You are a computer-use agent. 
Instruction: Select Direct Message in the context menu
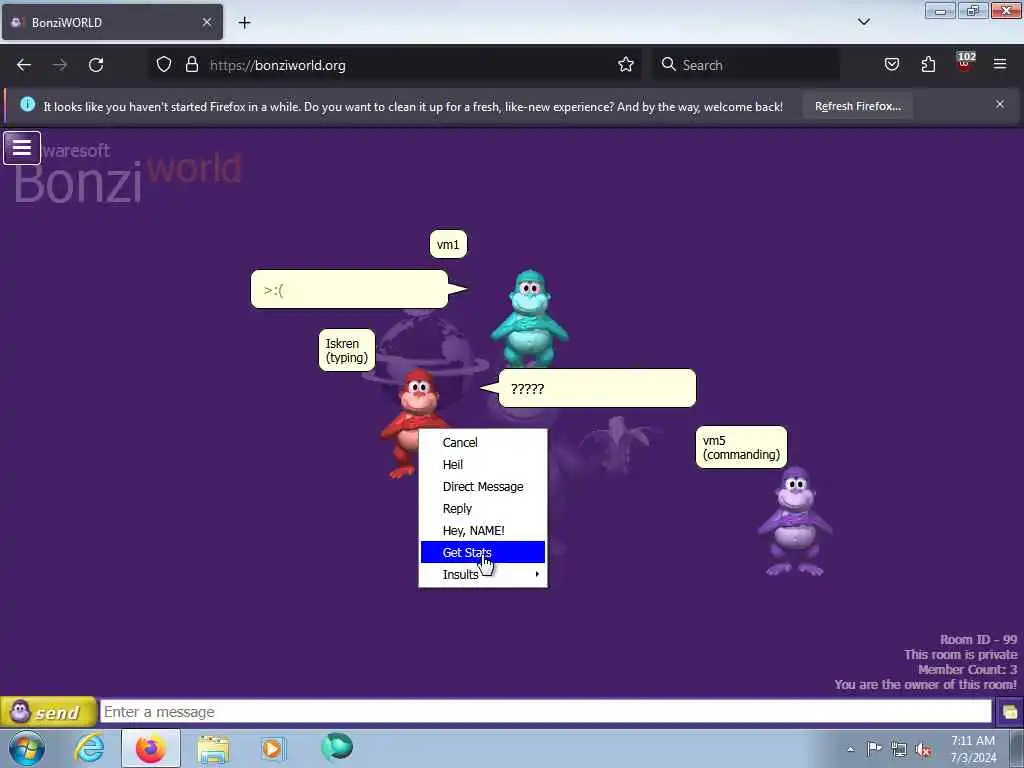pyautogui.click(x=483, y=487)
